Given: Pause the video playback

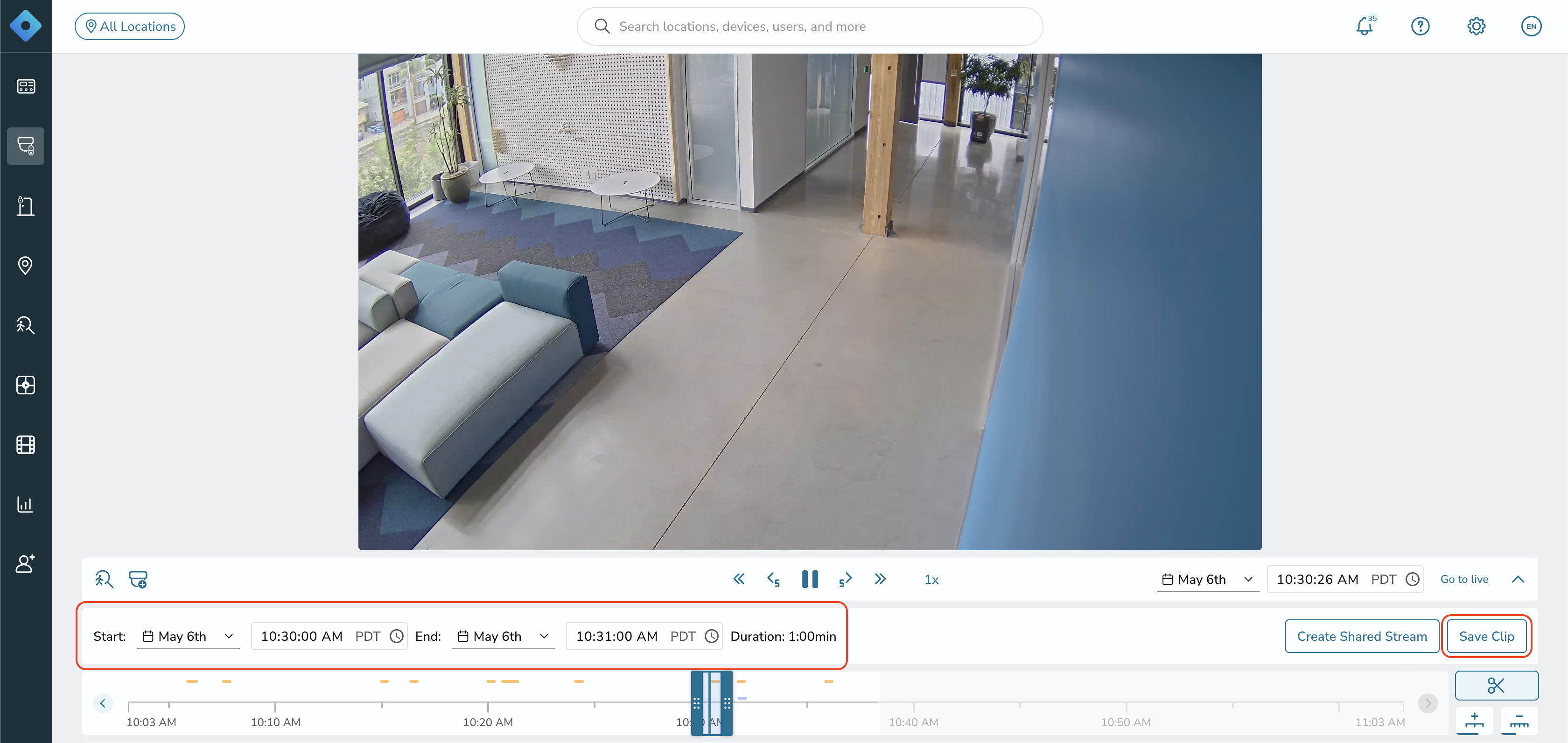Looking at the screenshot, I should pyautogui.click(x=810, y=579).
